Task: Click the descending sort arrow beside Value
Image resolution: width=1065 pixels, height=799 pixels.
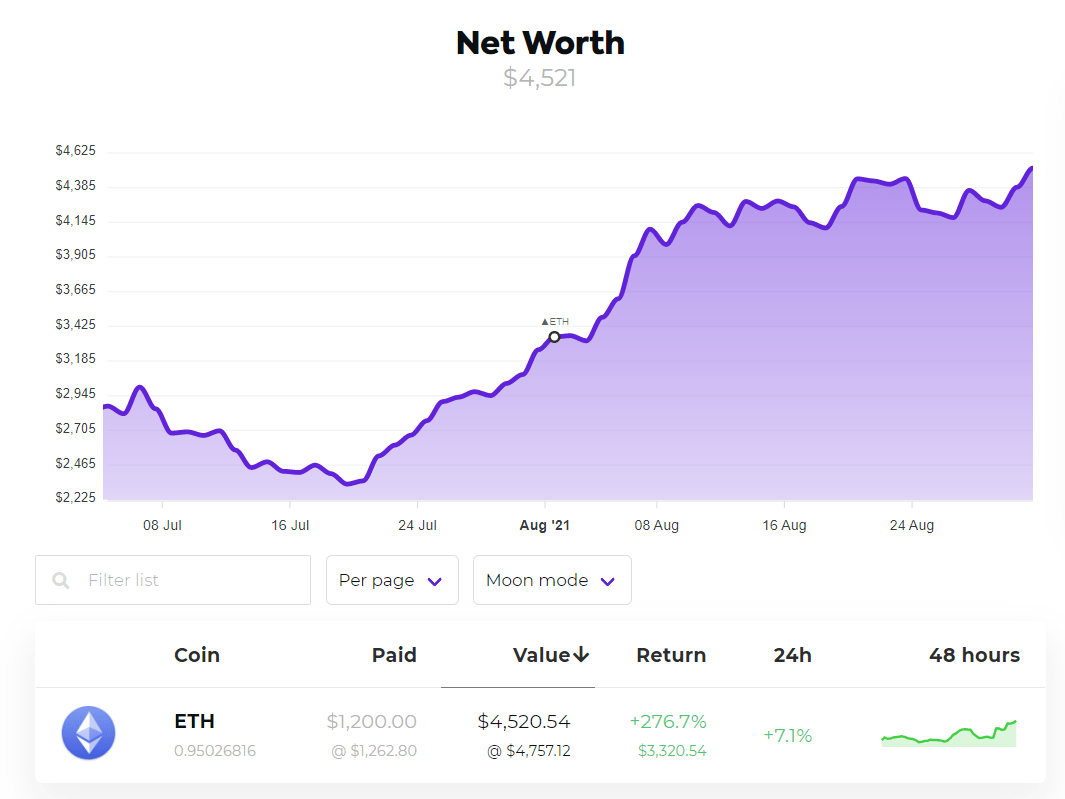Action: [x=582, y=654]
